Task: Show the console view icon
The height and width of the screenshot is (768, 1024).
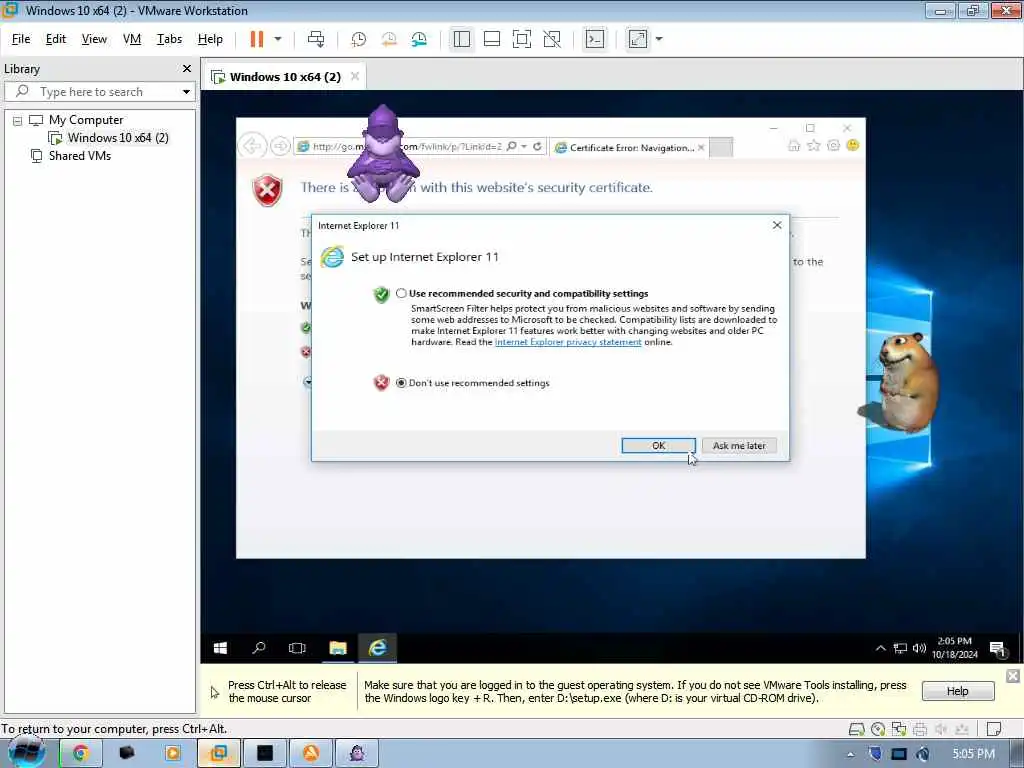Action: [594, 39]
